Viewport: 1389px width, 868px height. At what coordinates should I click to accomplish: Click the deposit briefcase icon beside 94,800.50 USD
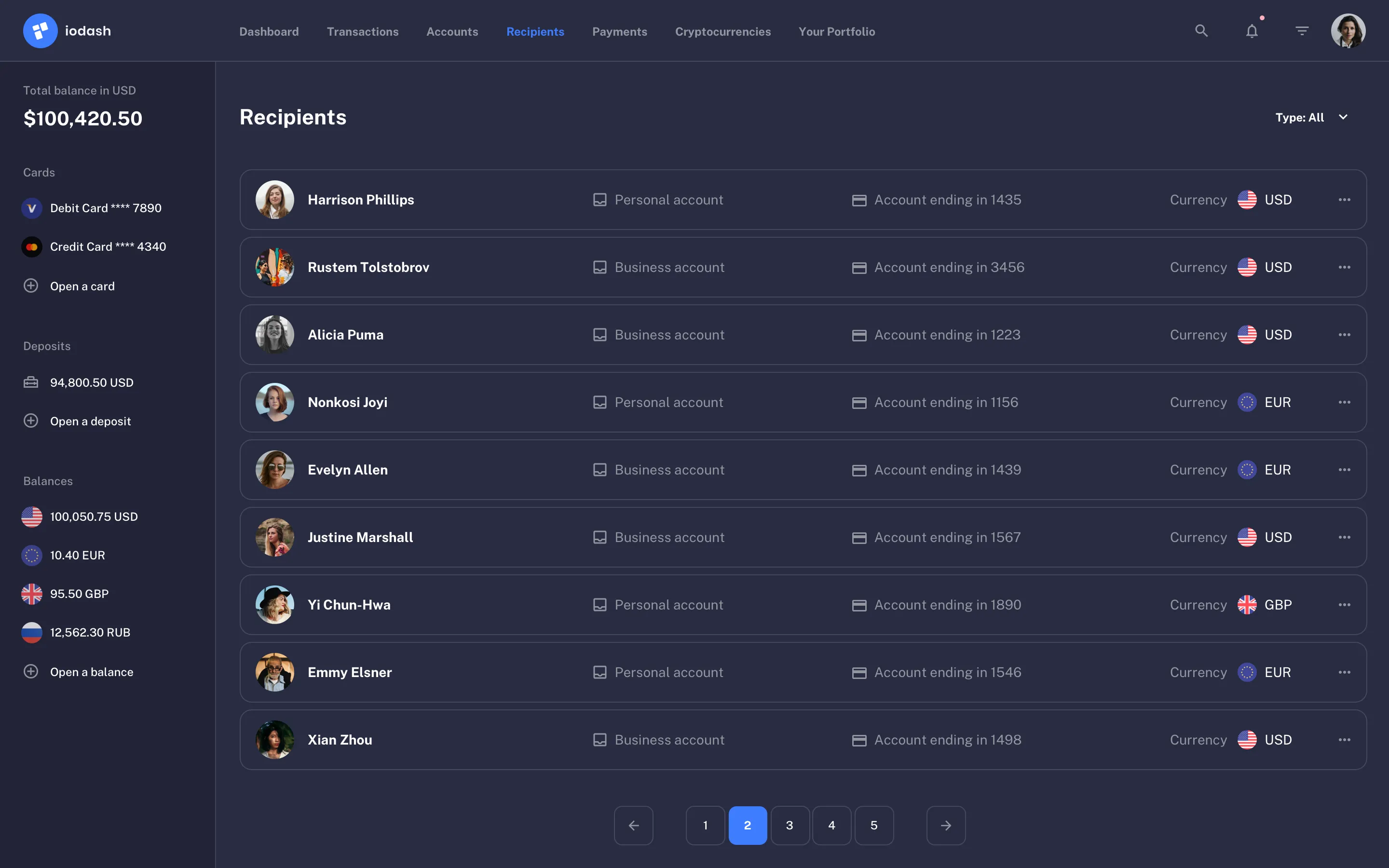pyautogui.click(x=31, y=382)
